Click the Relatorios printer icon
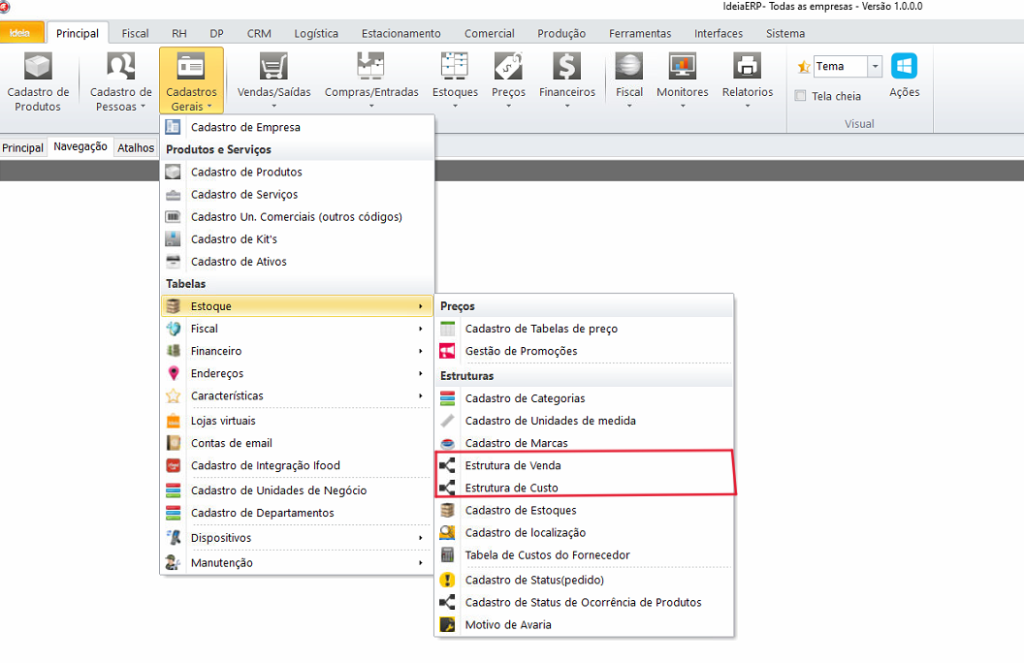1024x663 pixels. pos(747,67)
